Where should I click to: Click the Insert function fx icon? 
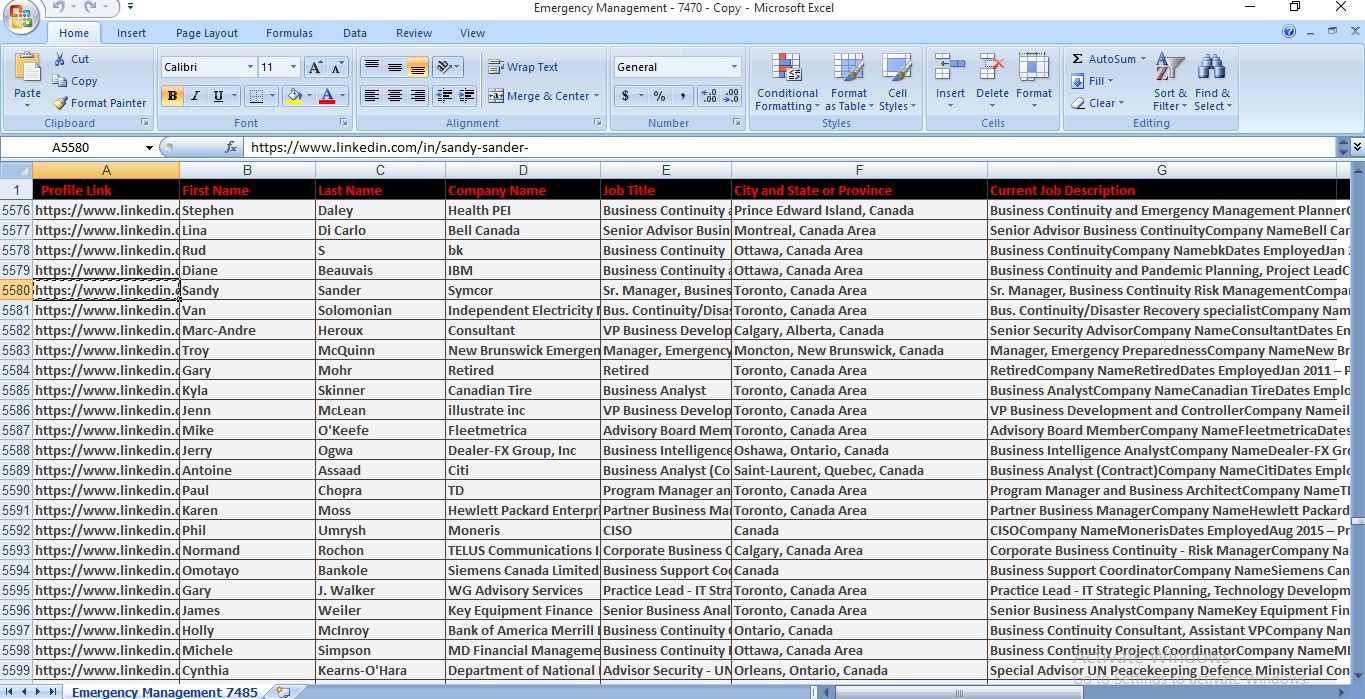pyautogui.click(x=231, y=147)
